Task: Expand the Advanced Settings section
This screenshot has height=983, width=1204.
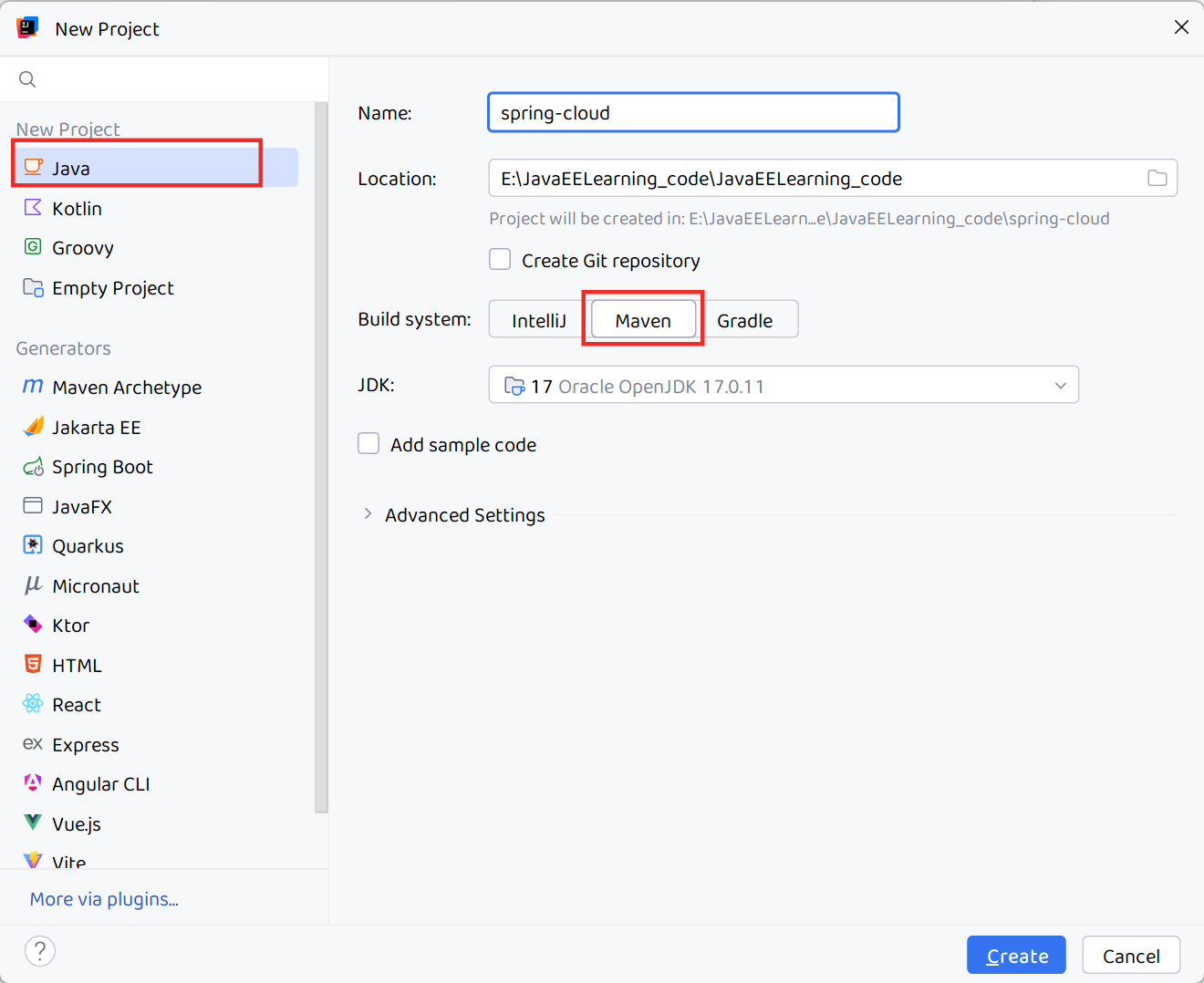Action: tap(368, 514)
